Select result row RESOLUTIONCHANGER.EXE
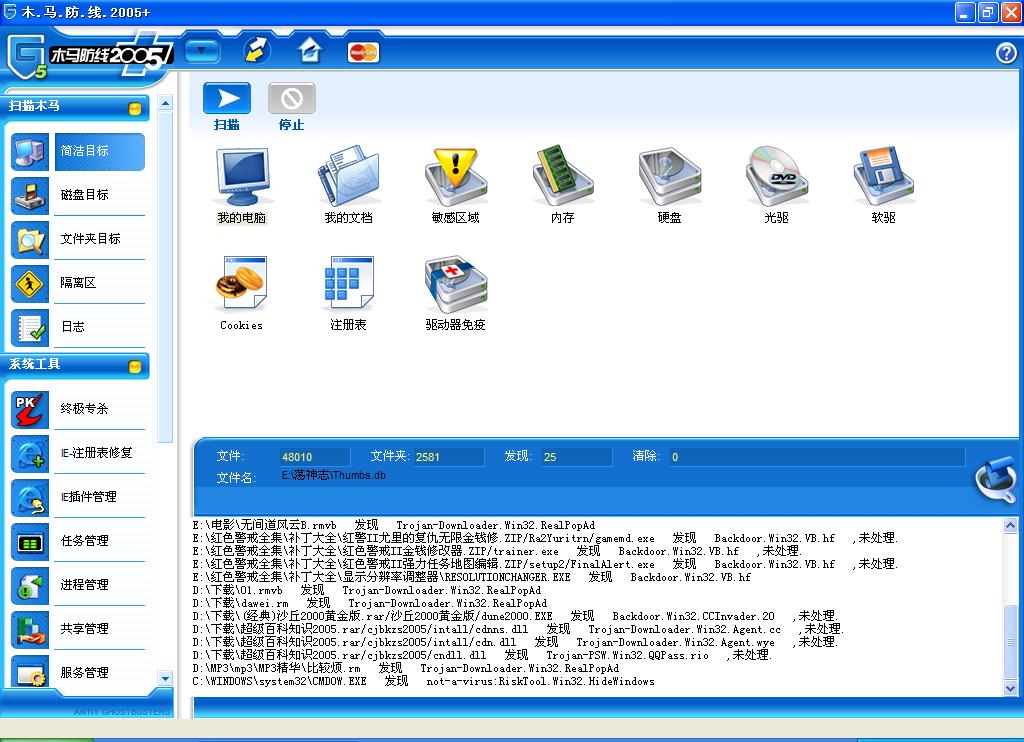This screenshot has width=1024, height=742. tap(472, 577)
